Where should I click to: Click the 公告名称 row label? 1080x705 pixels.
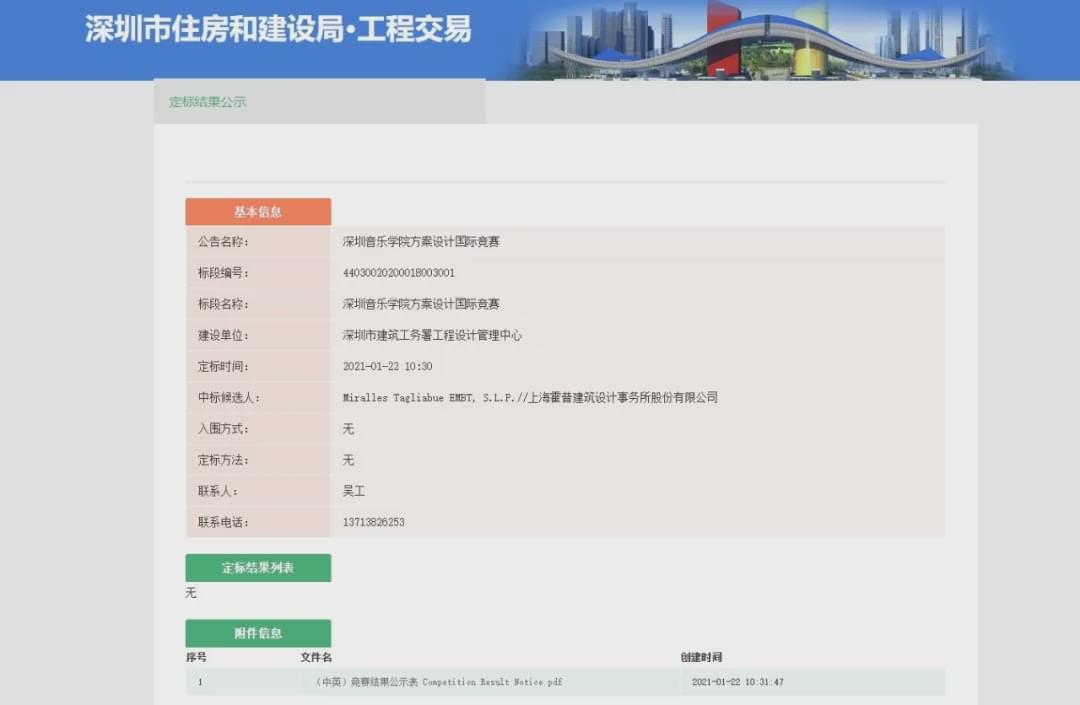(x=222, y=242)
